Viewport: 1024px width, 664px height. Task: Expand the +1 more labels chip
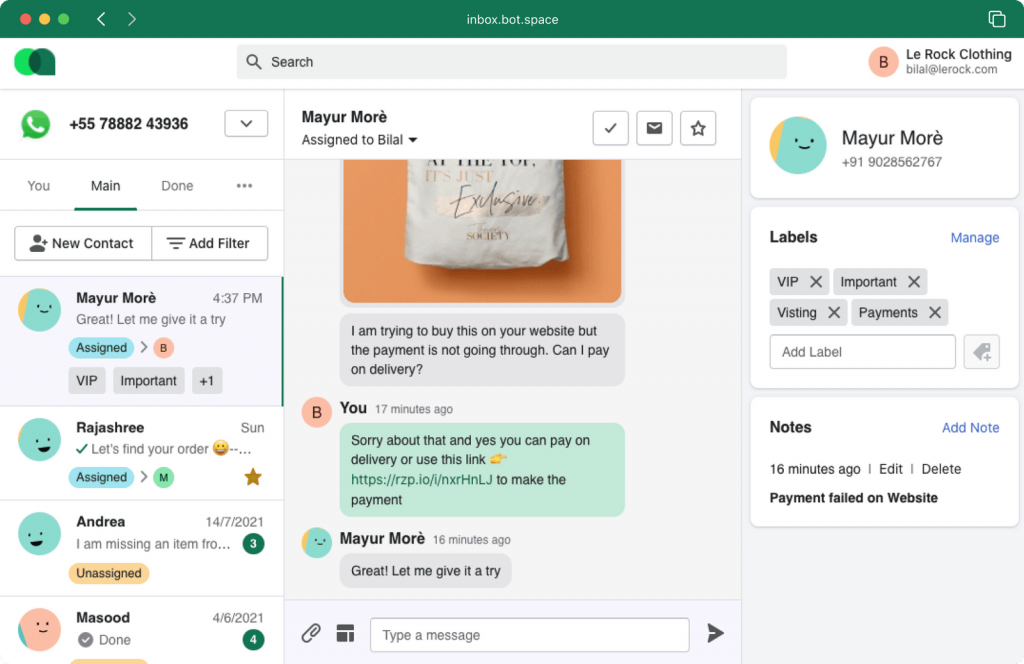pos(207,381)
